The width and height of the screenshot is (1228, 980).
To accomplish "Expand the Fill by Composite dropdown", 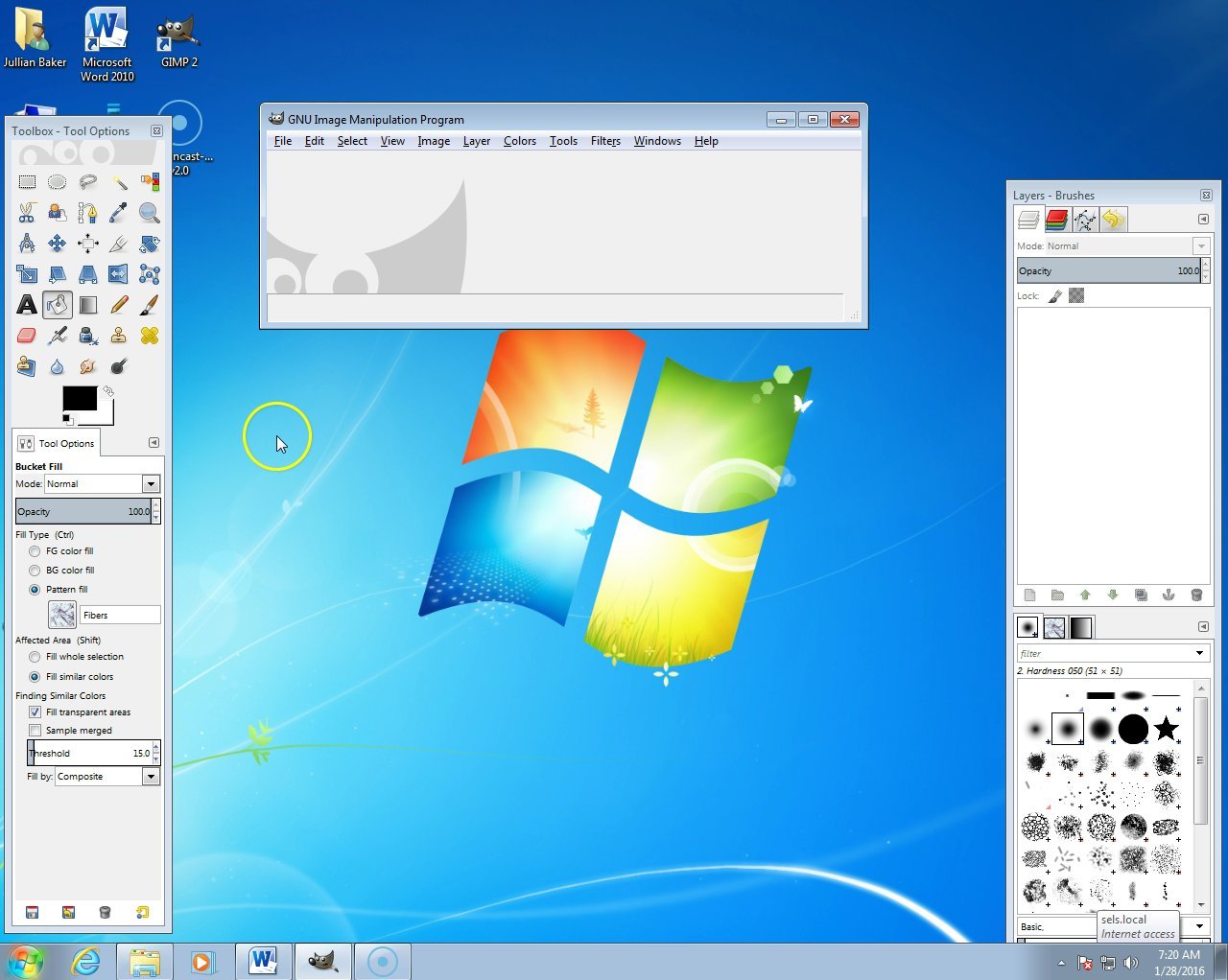I will point(151,777).
